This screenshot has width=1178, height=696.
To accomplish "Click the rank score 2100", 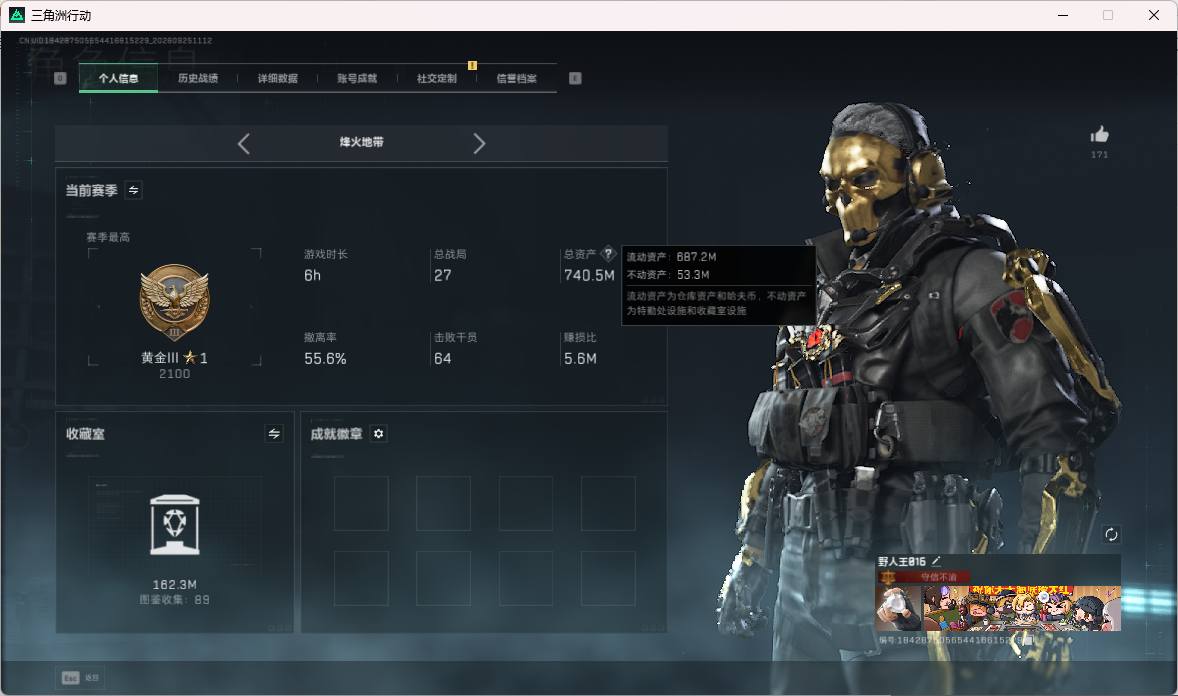I will (174, 374).
